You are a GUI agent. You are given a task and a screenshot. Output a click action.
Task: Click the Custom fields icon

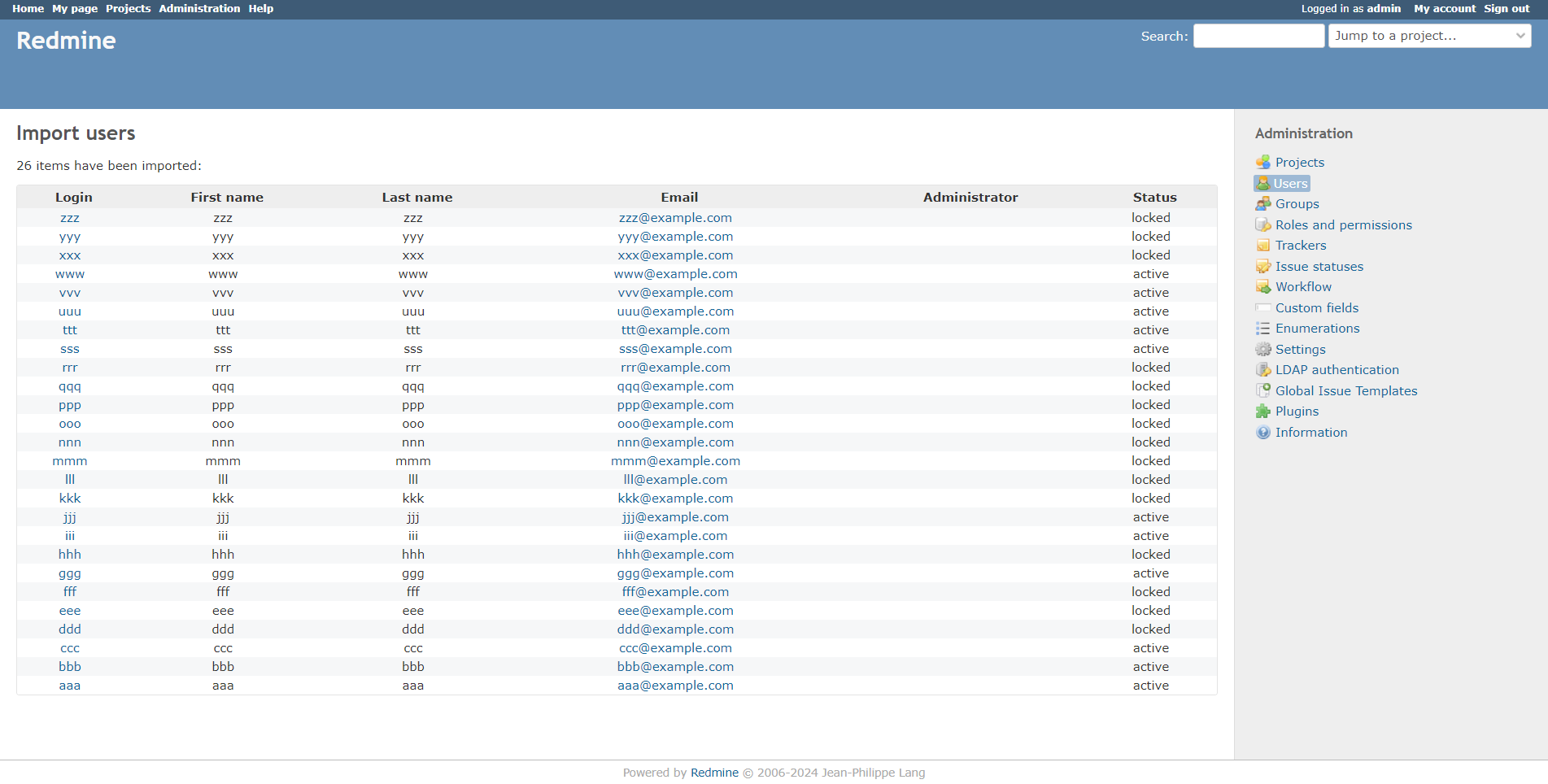pos(1262,308)
